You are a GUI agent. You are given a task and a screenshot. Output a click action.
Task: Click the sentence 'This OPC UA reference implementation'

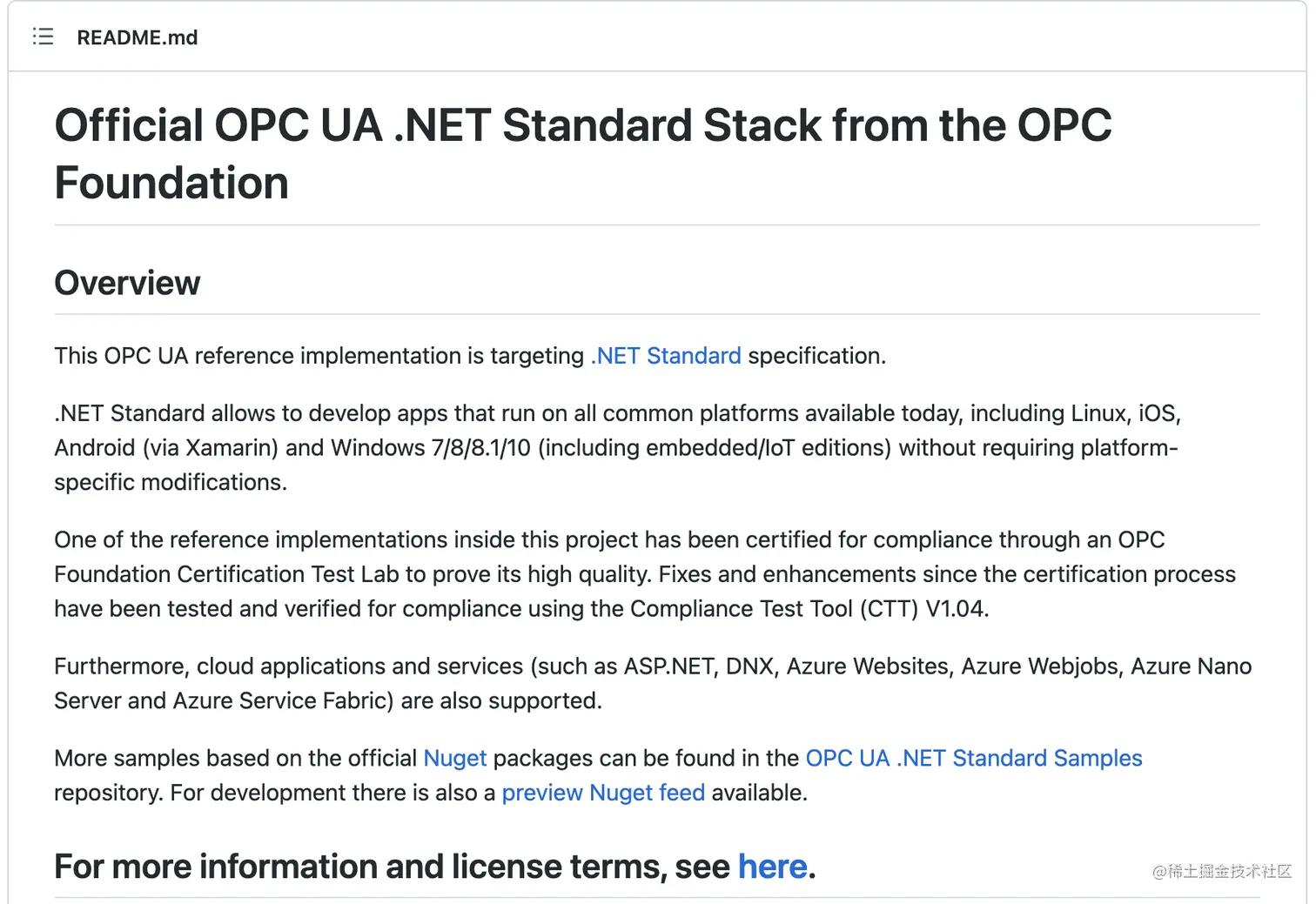[258, 356]
